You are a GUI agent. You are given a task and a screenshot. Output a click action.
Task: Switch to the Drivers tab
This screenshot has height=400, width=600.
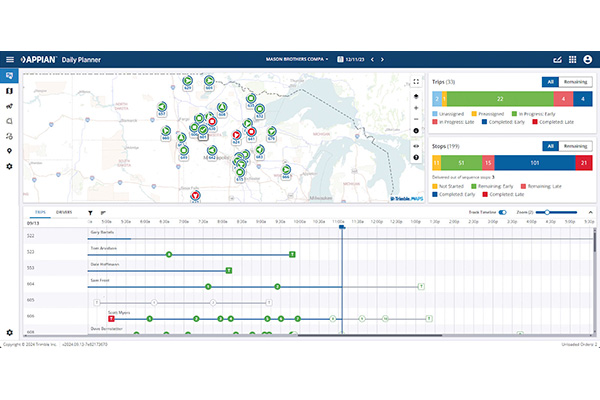64,212
